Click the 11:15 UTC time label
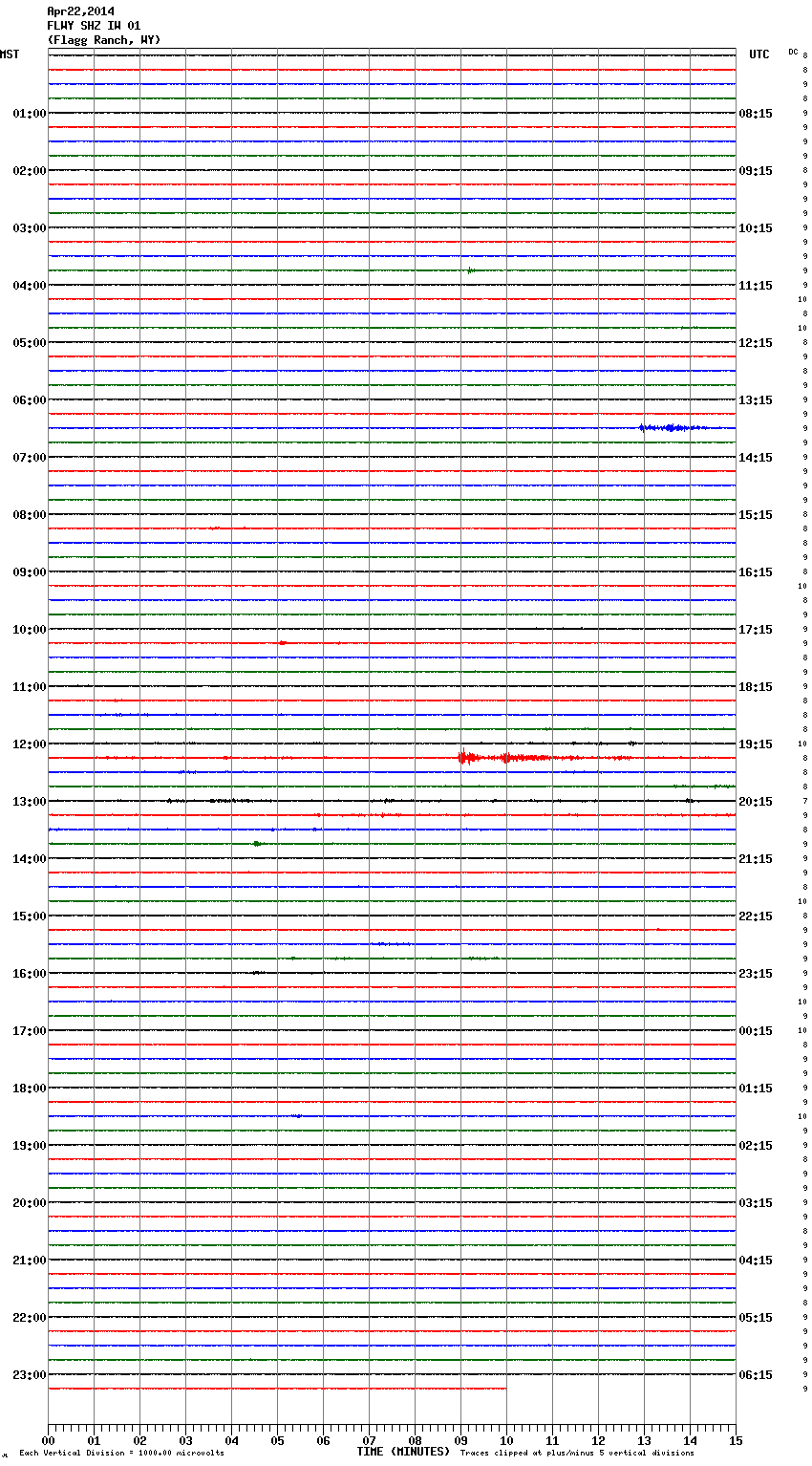Image resolution: width=812 pixels, height=1466 pixels. [756, 286]
